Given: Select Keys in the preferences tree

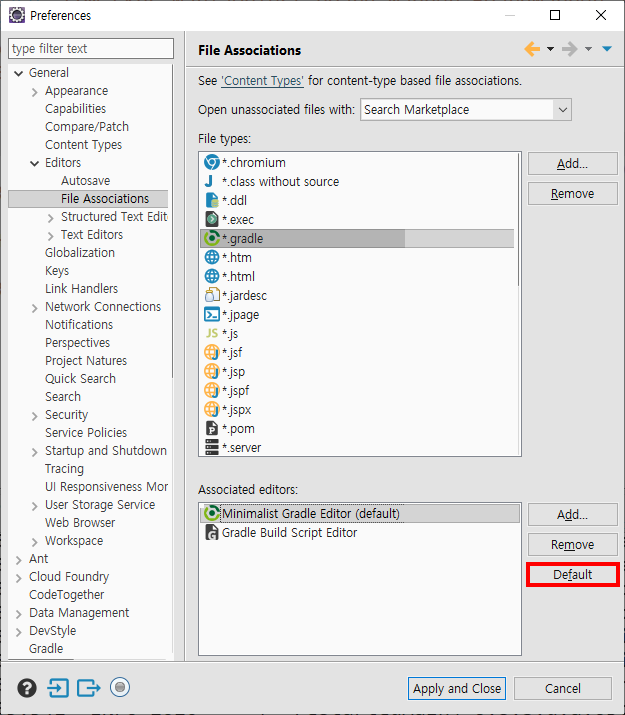Looking at the screenshot, I should pos(57,270).
